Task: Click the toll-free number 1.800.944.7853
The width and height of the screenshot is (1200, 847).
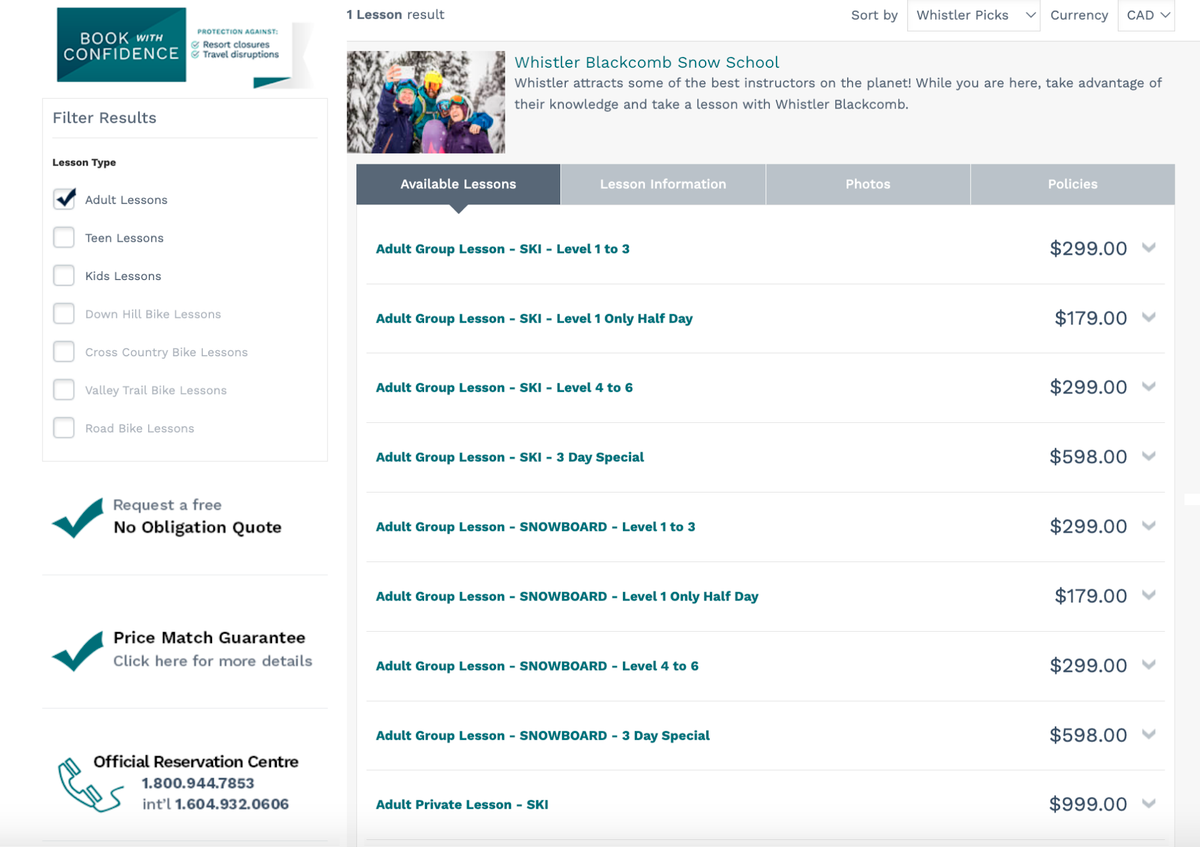Action: pyautogui.click(x=197, y=783)
